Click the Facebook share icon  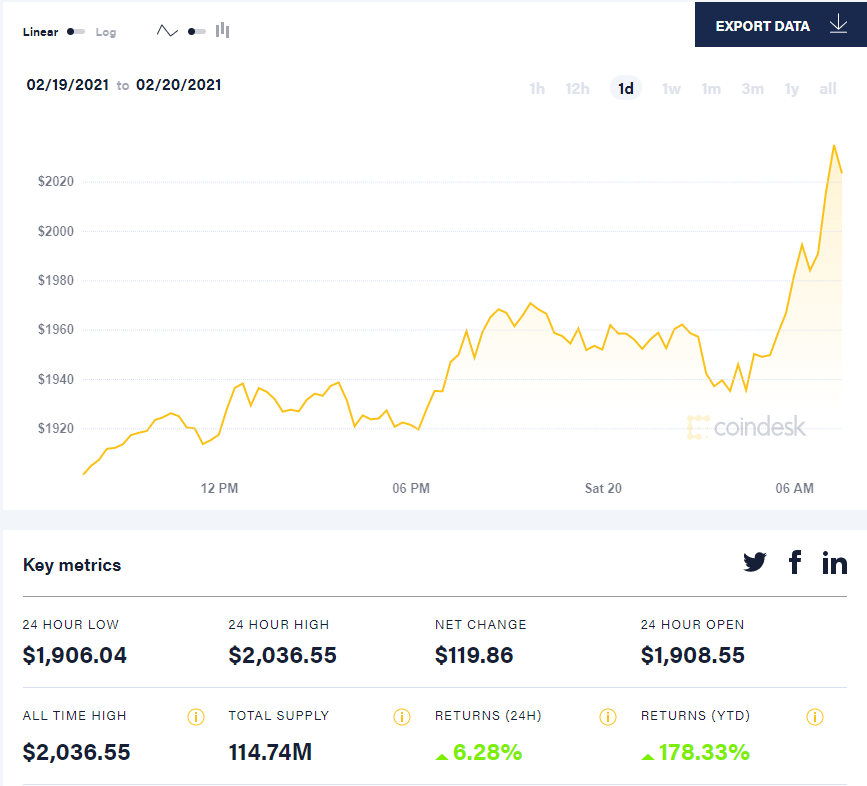(x=795, y=562)
